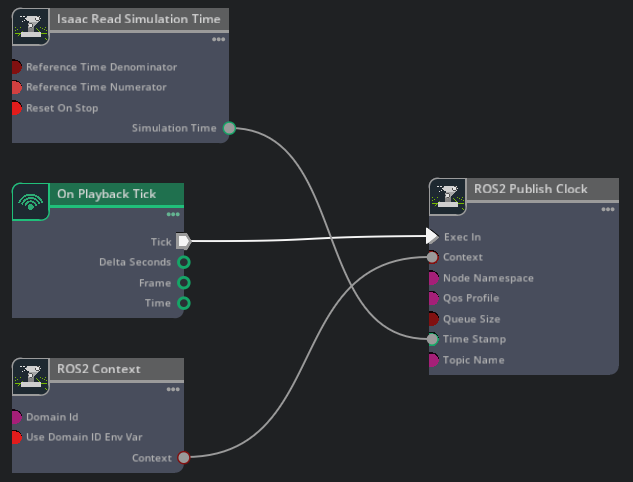Click the Queue Size label

[472, 319]
